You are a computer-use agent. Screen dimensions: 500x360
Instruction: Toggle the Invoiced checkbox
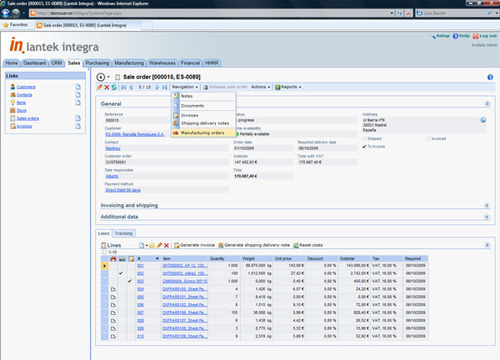click(x=428, y=139)
